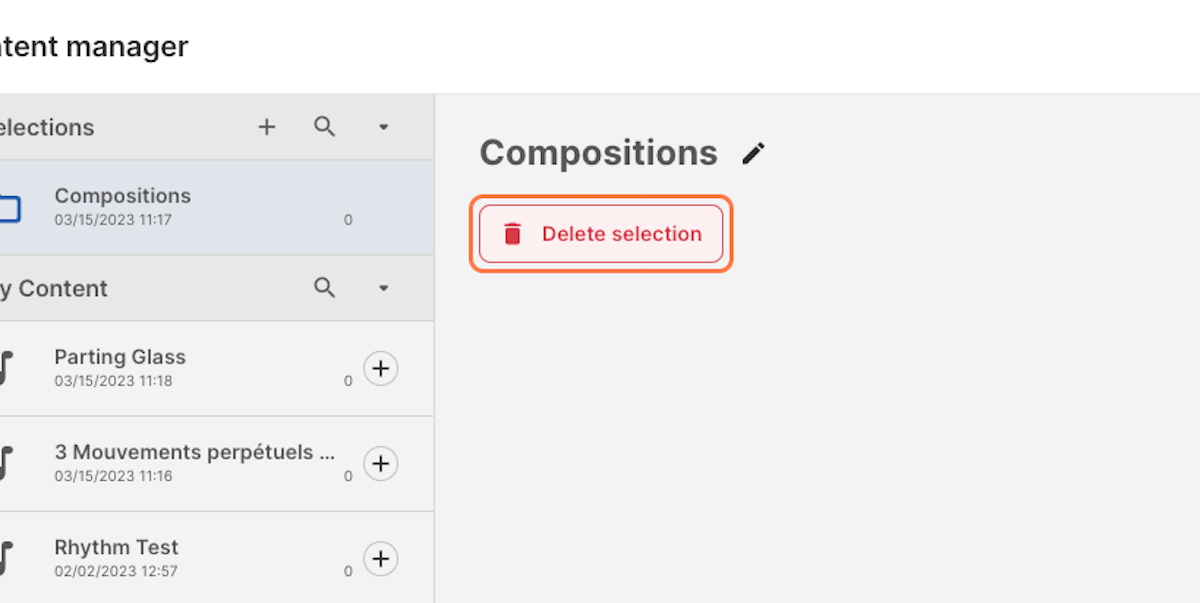Click the 3 Mouvements perpétuels note icon

[x=6, y=464]
